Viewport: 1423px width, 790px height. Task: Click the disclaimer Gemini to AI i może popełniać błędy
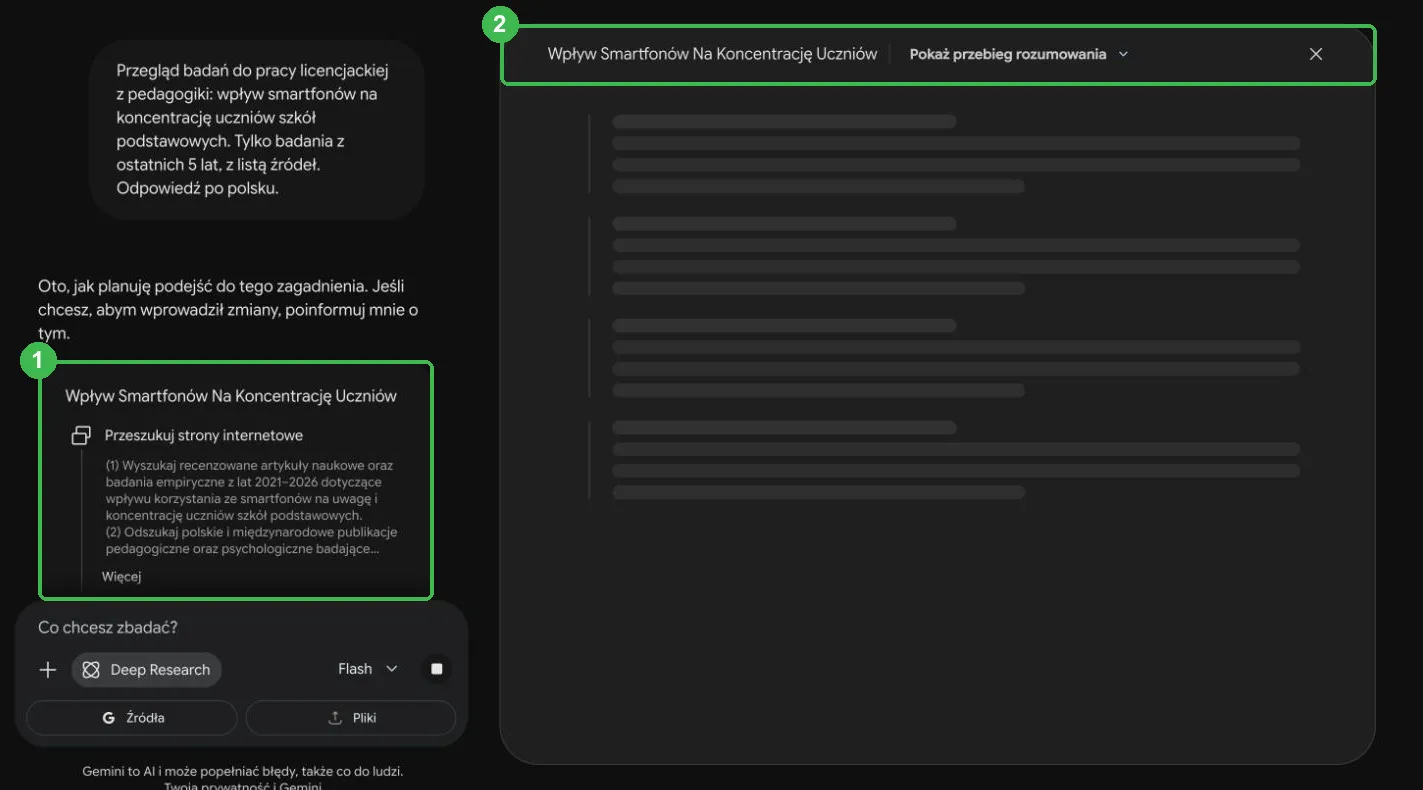click(x=243, y=772)
